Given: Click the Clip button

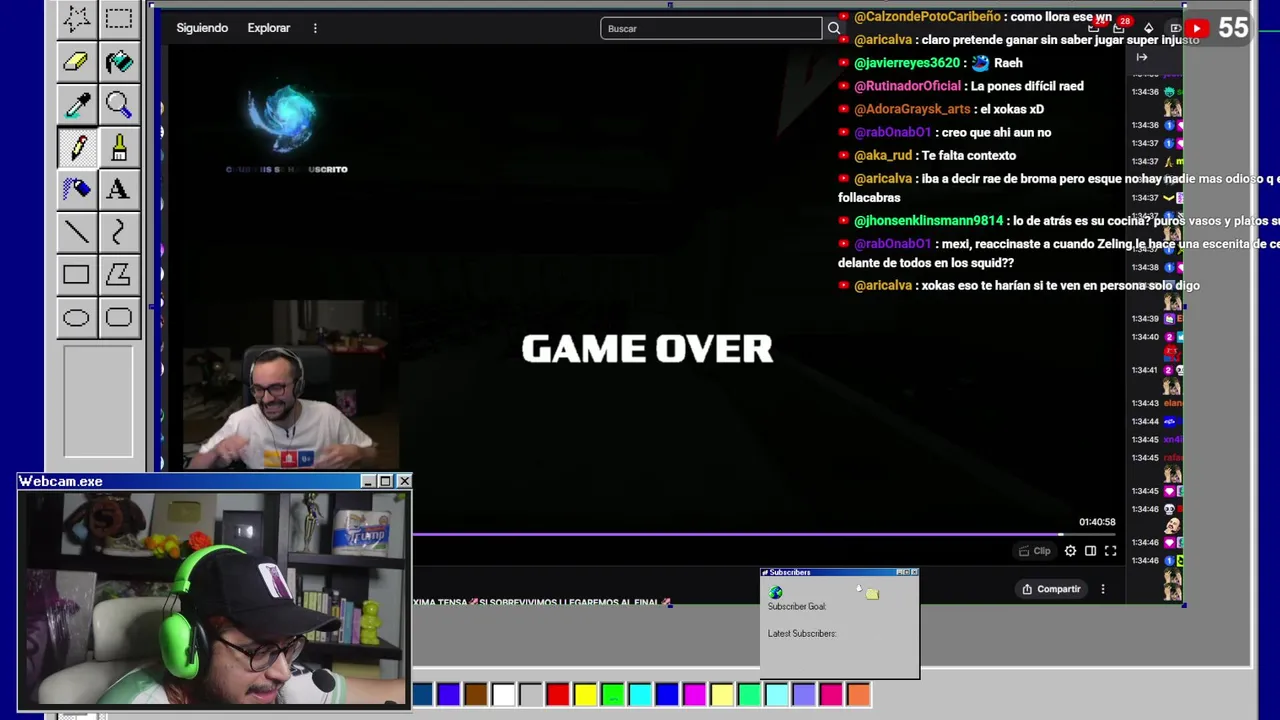Looking at the screenshot, I should click(1034, 551).
